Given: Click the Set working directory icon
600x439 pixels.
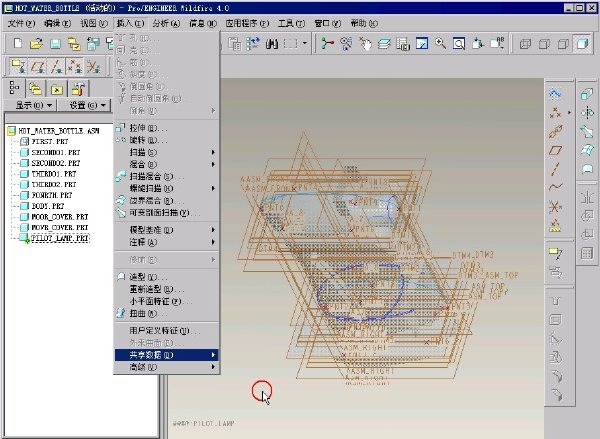Looking at the screenshot, I should 74,44.
